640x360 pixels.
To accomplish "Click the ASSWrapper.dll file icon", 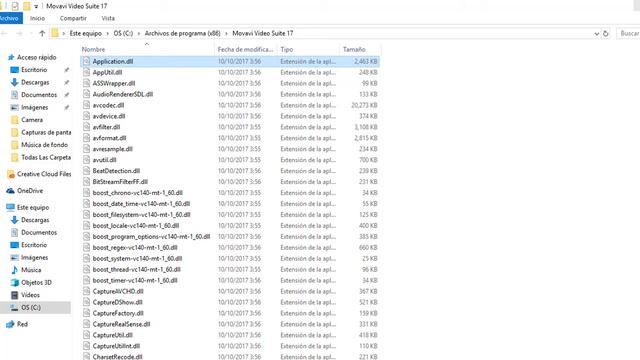I will [x=86, y=83].
